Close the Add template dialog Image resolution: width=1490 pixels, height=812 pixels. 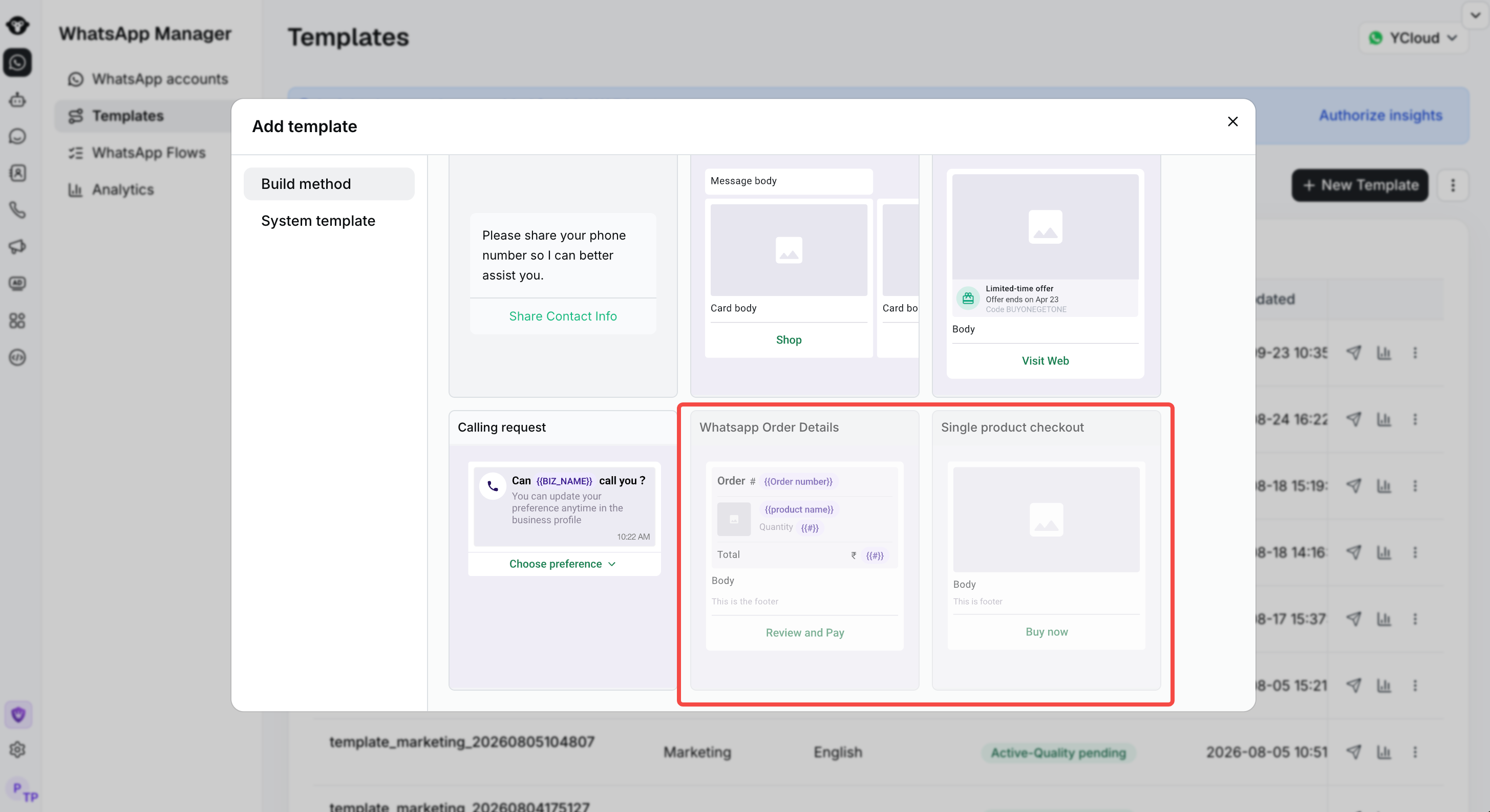pos(1232,121)
